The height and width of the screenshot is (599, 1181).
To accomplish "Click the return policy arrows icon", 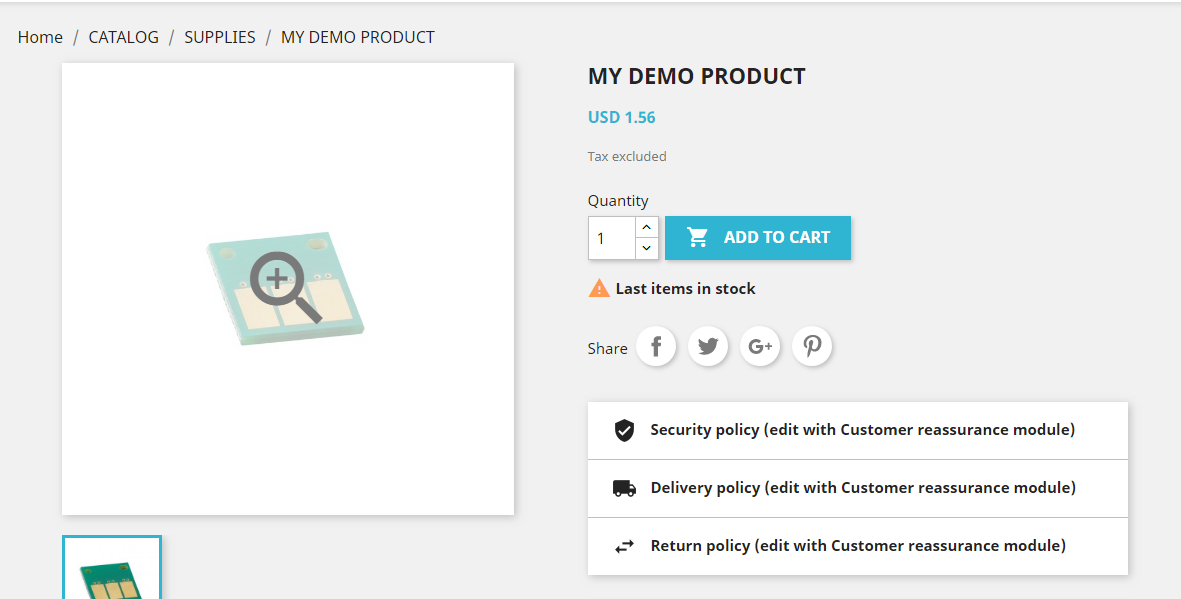I will [624, 547].
